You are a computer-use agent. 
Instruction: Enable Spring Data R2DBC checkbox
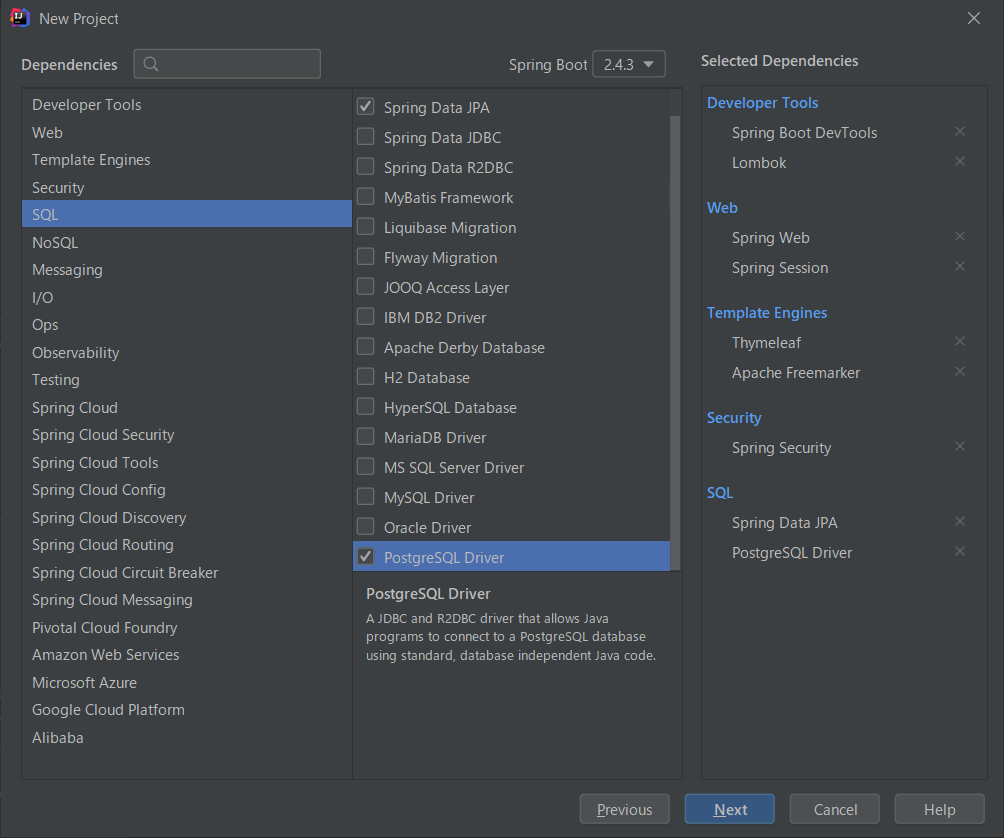[x=366, y=166]
